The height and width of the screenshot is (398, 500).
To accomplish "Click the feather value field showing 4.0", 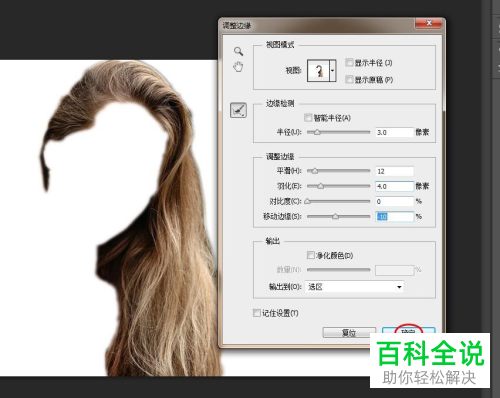I will coord(394,186).
